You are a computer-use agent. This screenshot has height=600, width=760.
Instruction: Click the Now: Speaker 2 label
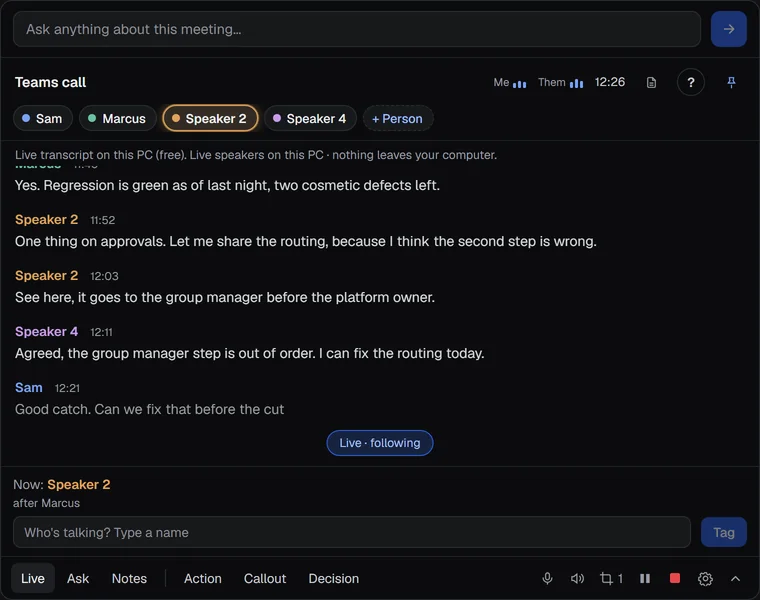[x=62, y=485]
